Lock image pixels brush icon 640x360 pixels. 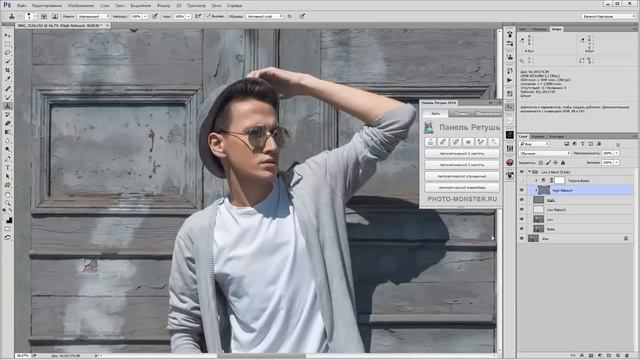click(x=548, y=162)
